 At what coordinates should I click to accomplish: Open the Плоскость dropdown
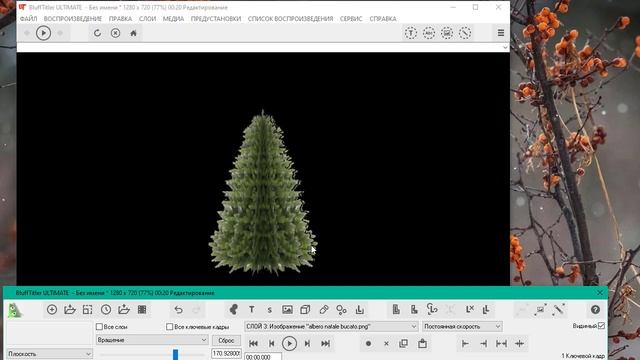click(49, 353)
